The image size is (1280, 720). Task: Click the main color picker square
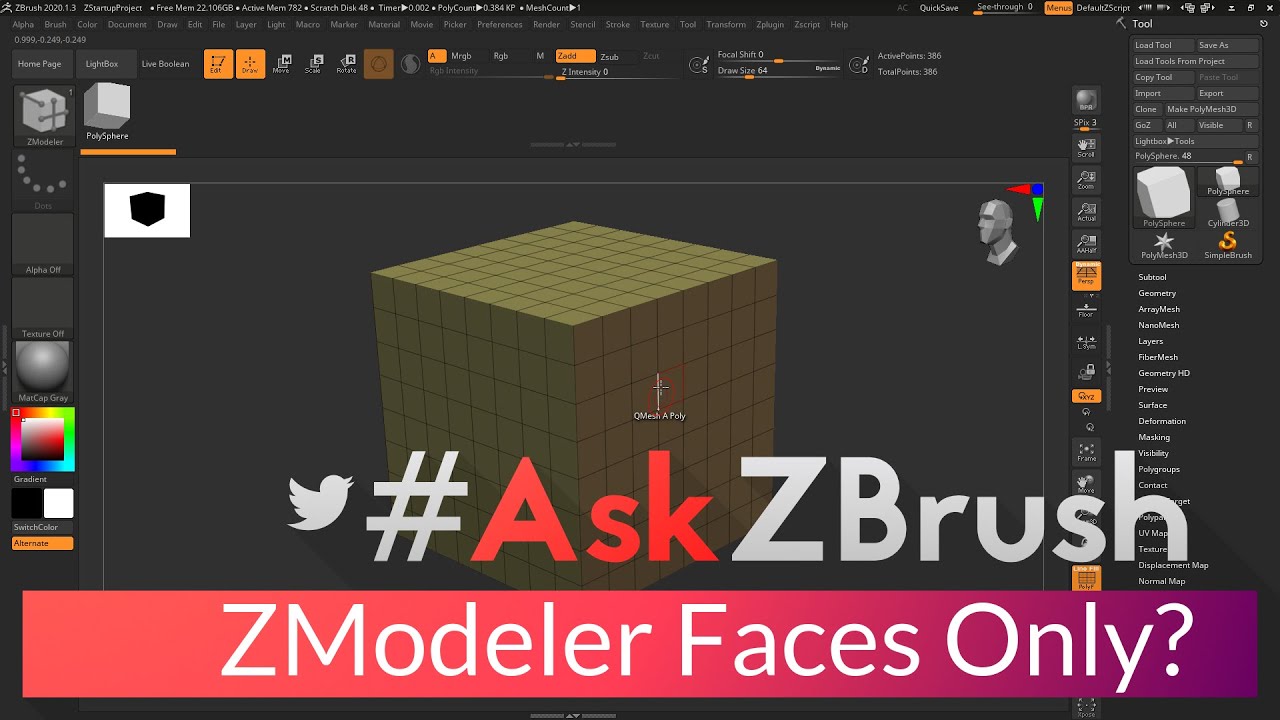pos(43,439)
